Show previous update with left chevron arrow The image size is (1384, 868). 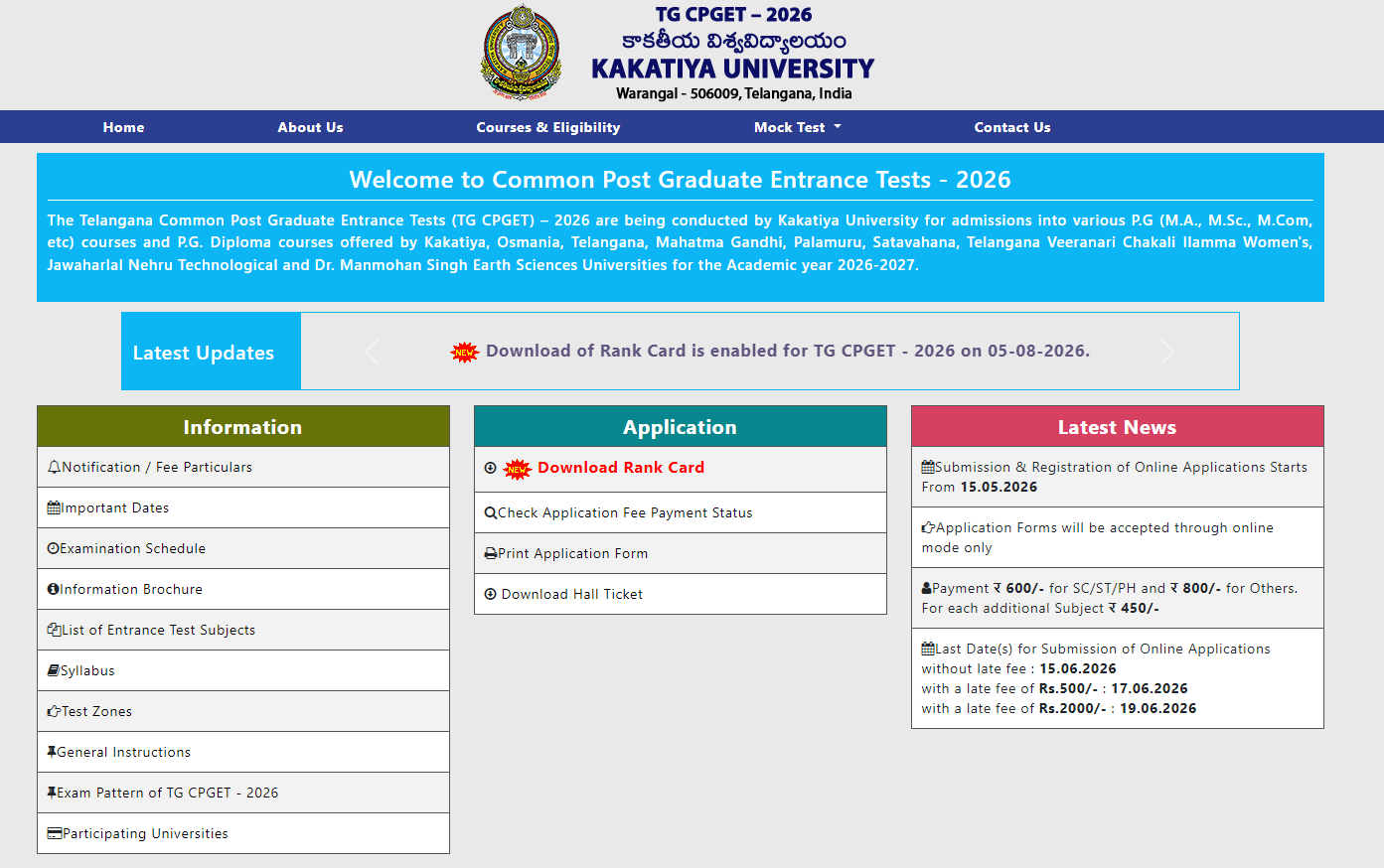pos(372,352)
